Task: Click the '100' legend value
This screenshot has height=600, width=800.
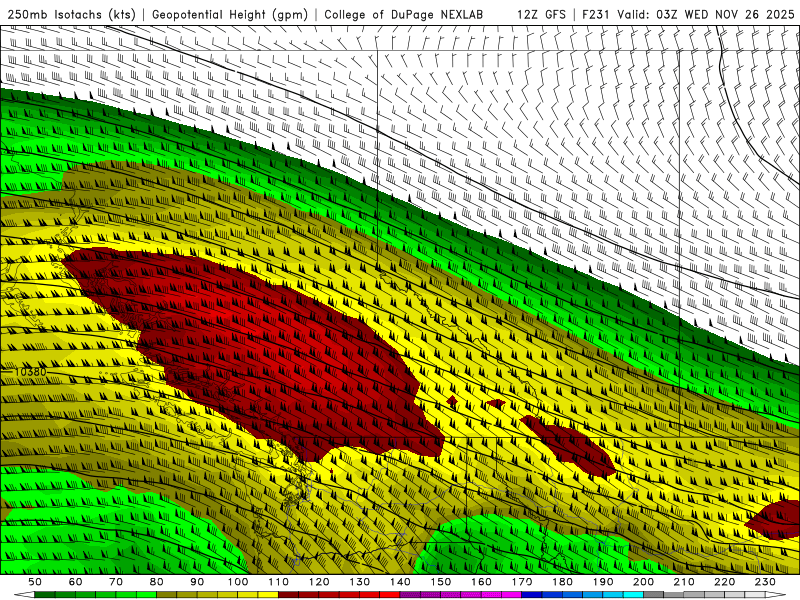Action: click(238, 582)
